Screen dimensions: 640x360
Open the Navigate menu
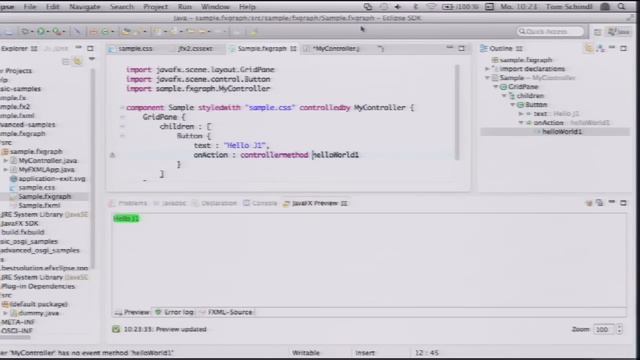(x=84, y=7)
